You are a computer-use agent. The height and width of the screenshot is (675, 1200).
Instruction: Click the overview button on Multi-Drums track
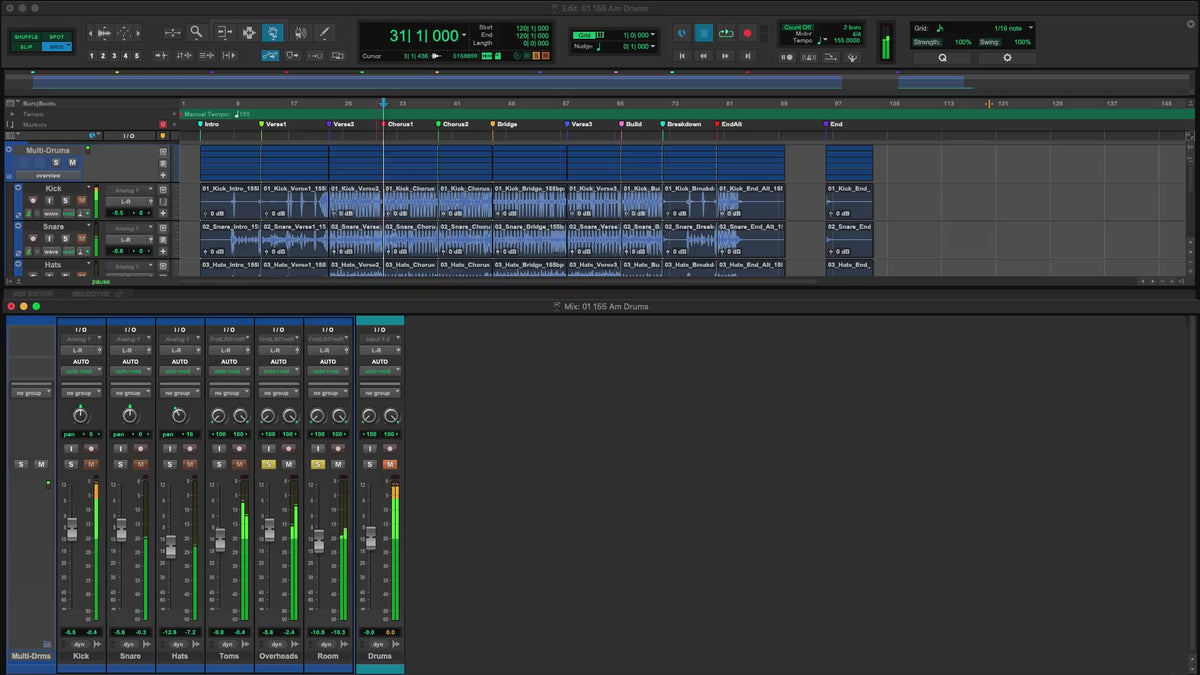[x=50, y=175]
